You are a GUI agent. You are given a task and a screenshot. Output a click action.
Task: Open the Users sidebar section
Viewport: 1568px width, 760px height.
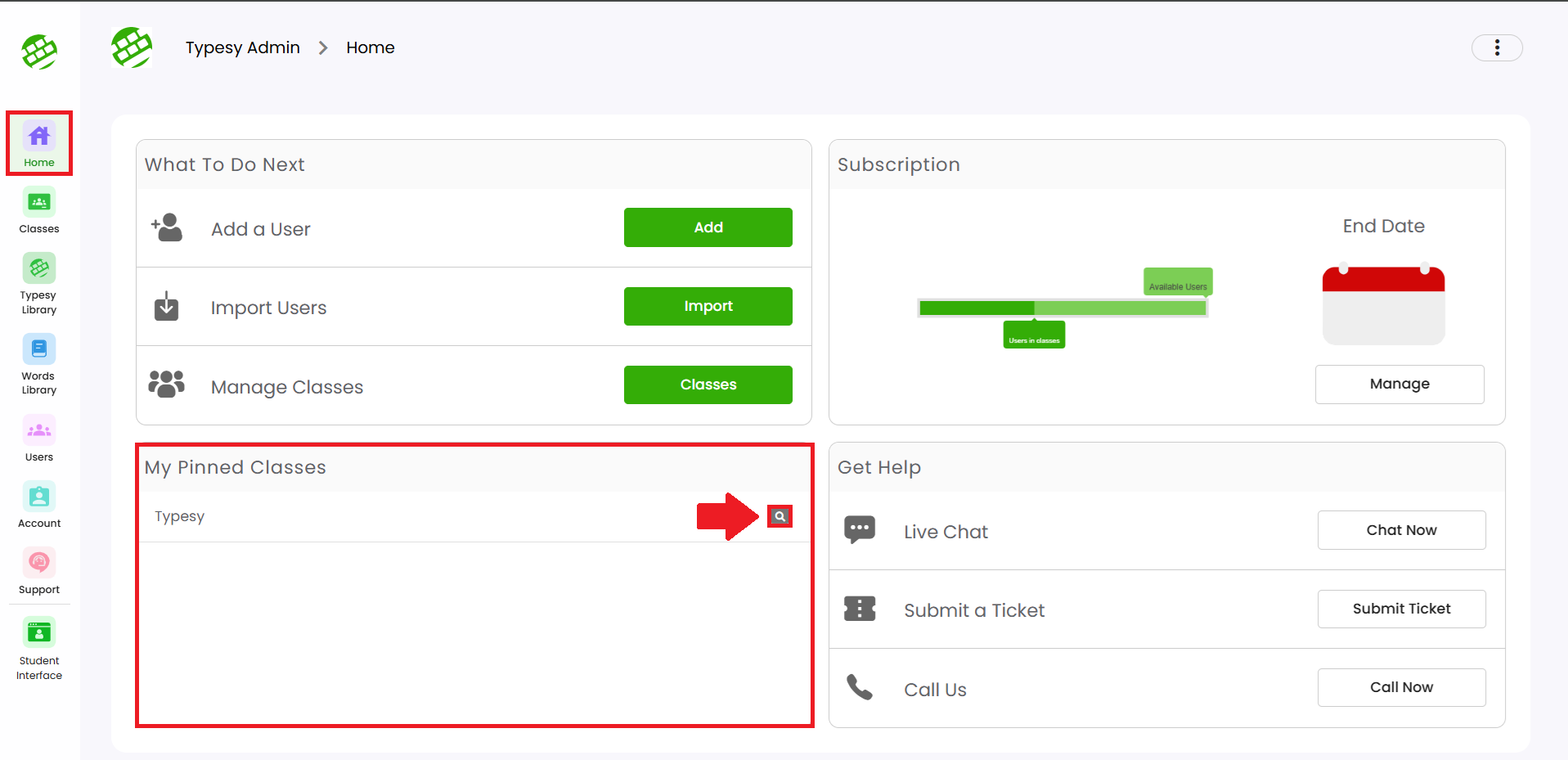click(39, 438)
